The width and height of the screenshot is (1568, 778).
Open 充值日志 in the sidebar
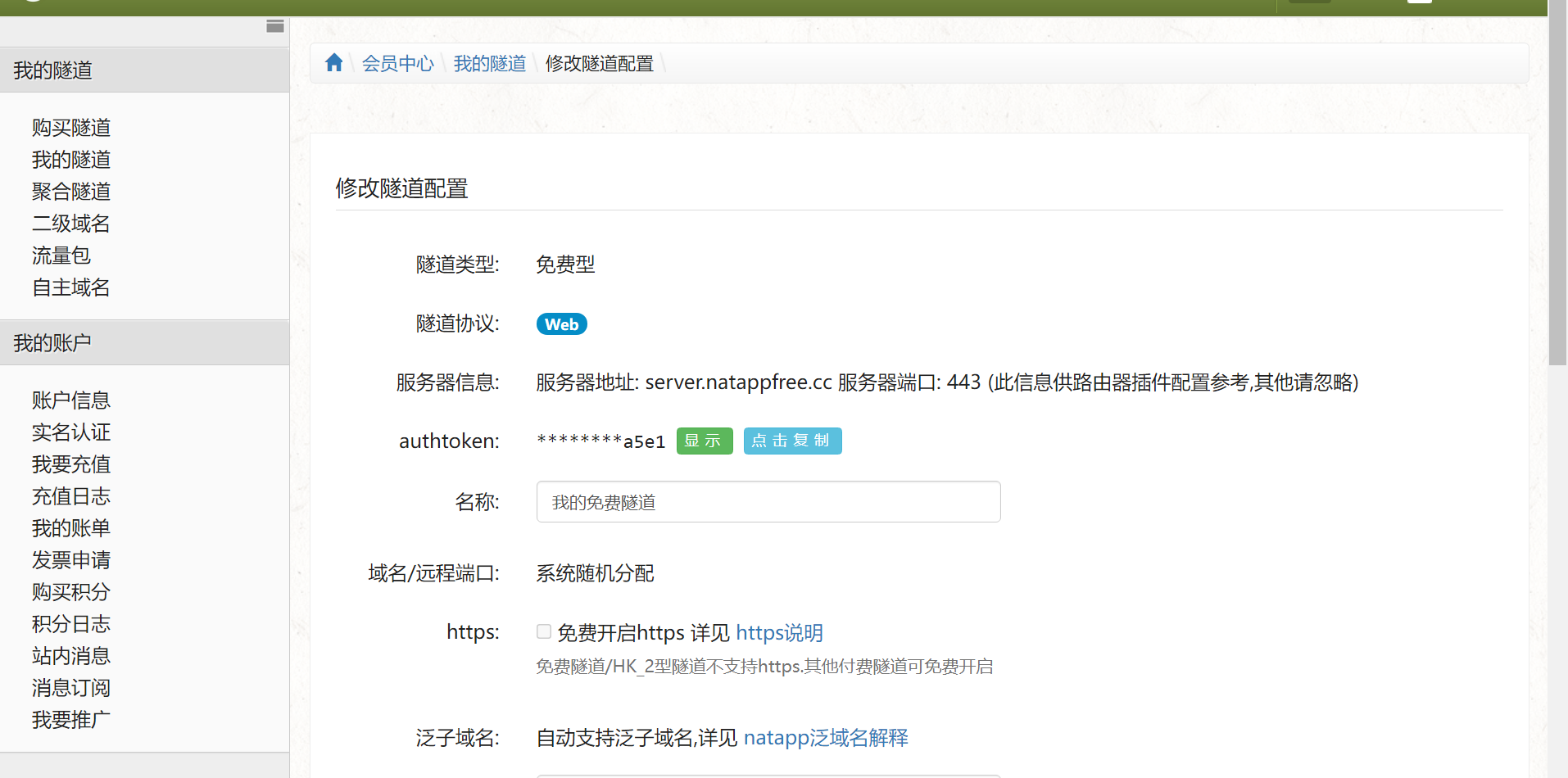point(71,496)
